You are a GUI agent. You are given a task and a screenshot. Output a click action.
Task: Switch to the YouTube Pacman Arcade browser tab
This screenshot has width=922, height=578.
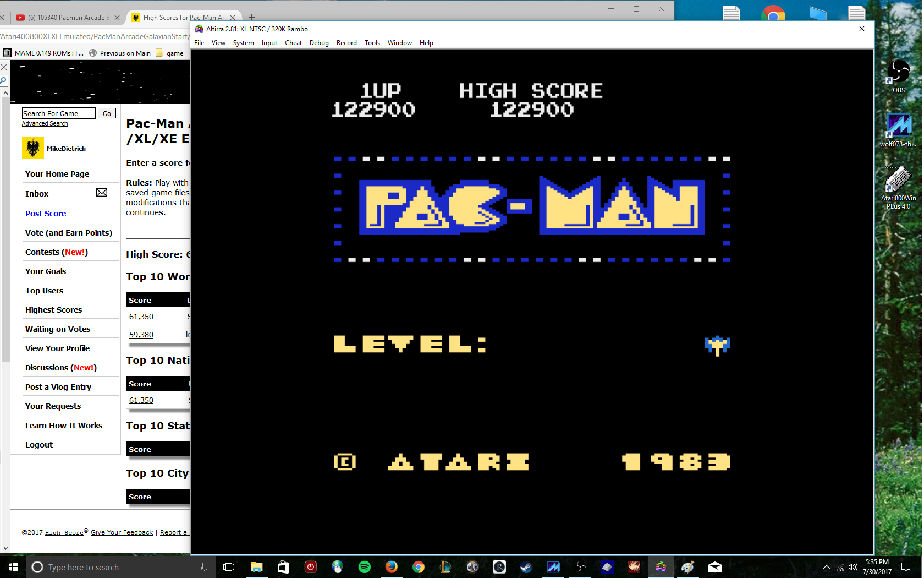66,18
